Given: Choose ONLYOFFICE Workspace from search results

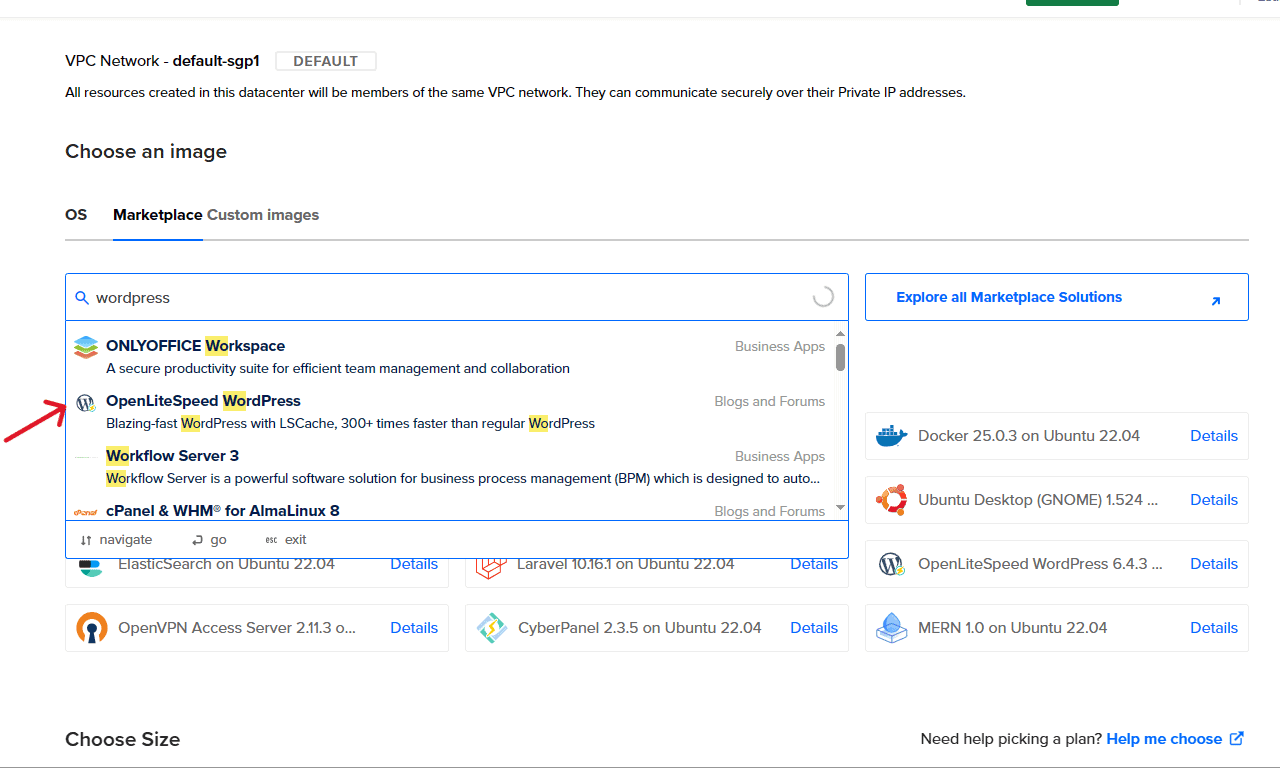Looking at the screenshot, I should coord(450,357).
